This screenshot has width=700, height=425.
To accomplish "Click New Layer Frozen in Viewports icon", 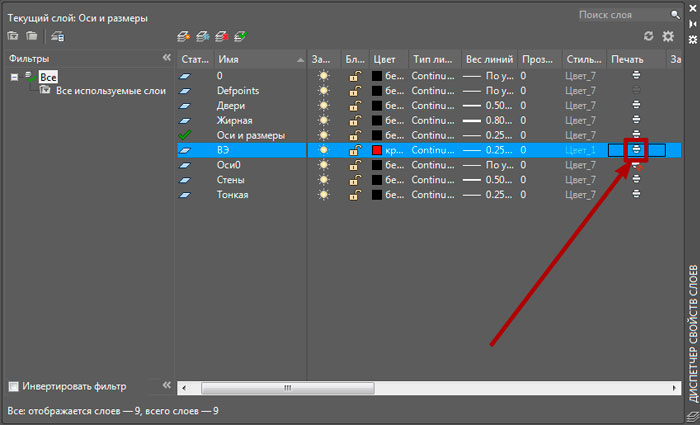I will click(x=203, y=36).
